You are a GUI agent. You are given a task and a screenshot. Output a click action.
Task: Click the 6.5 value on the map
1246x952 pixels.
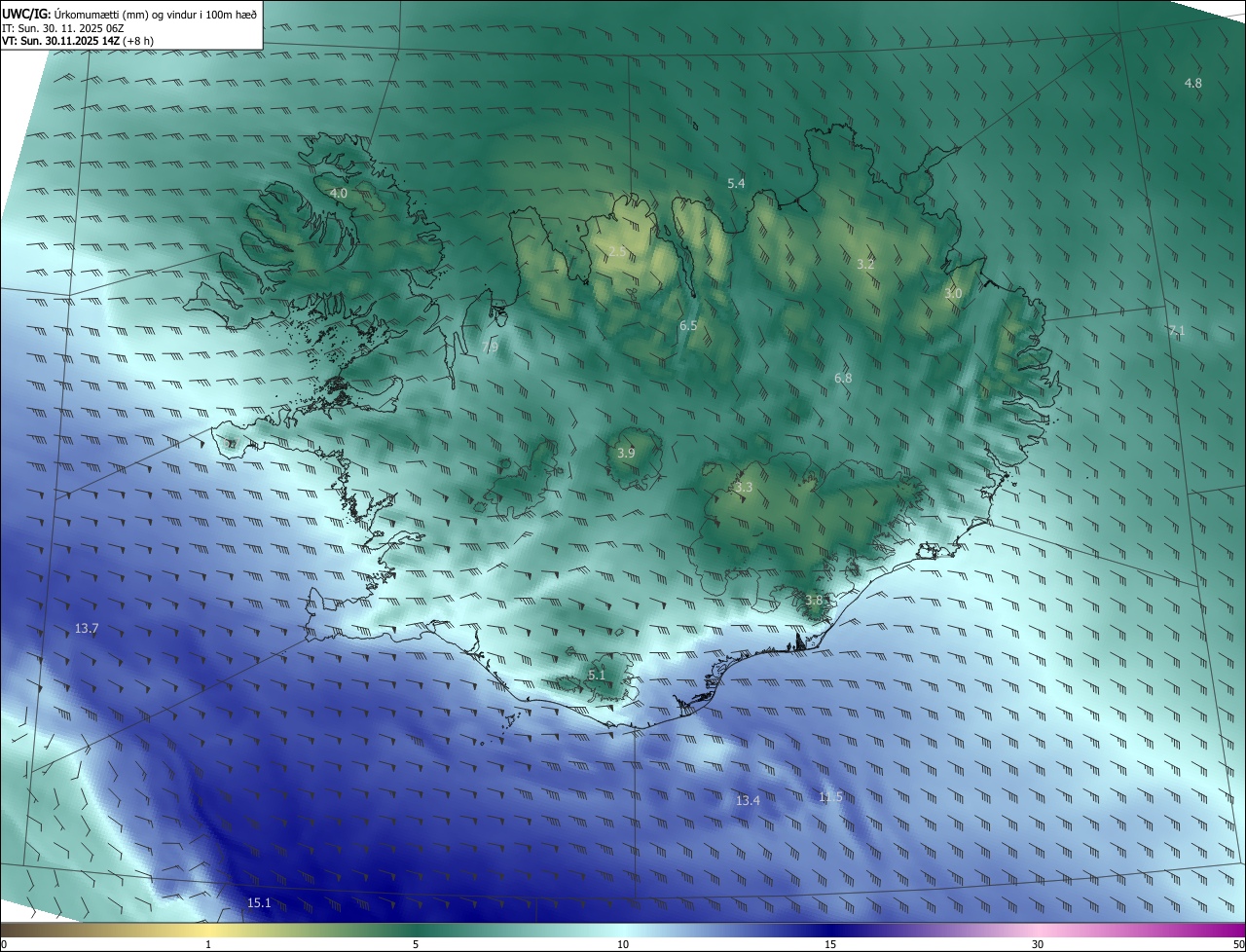688,326
